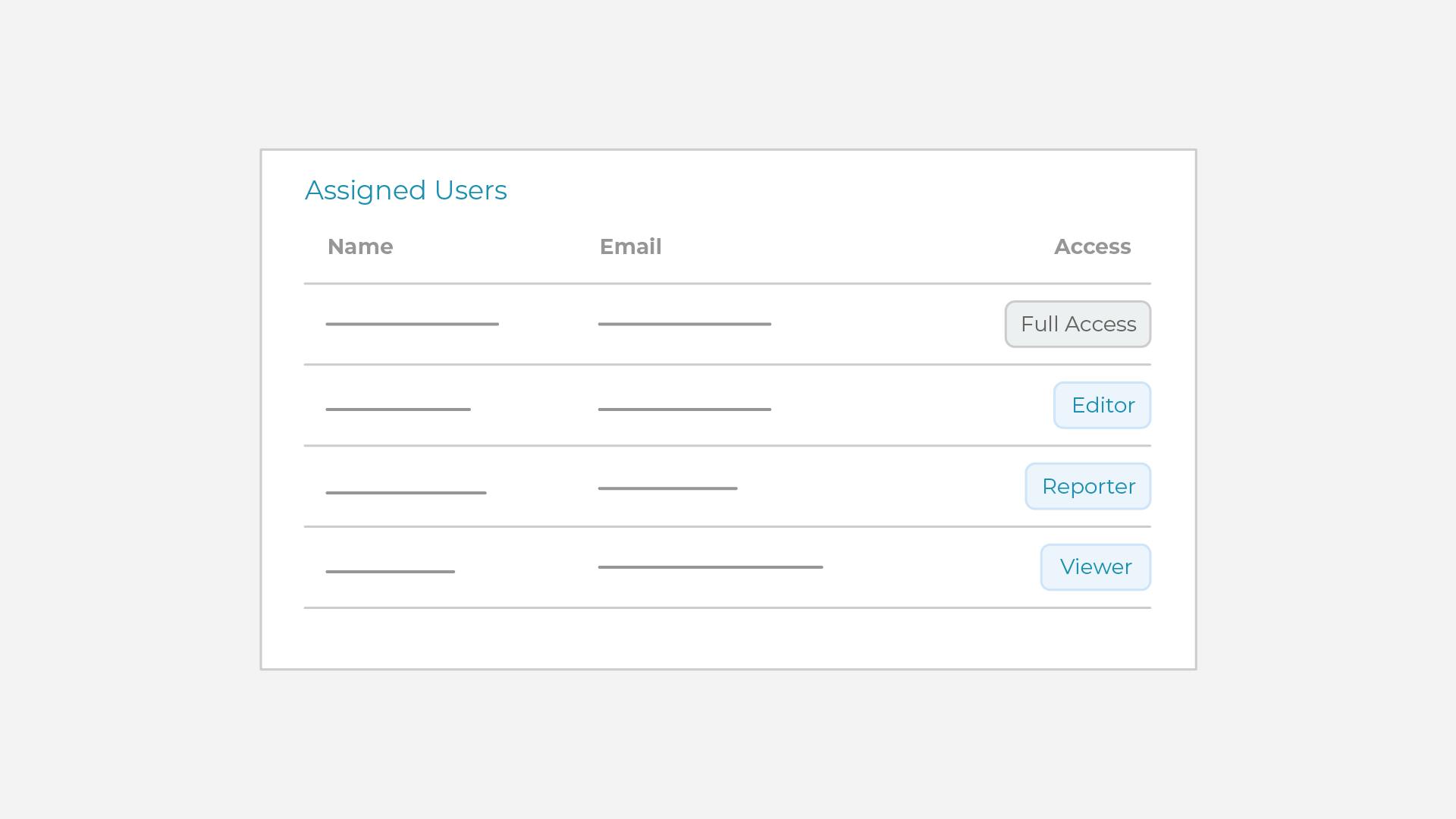Open the Editor access button

(1102, 406)
